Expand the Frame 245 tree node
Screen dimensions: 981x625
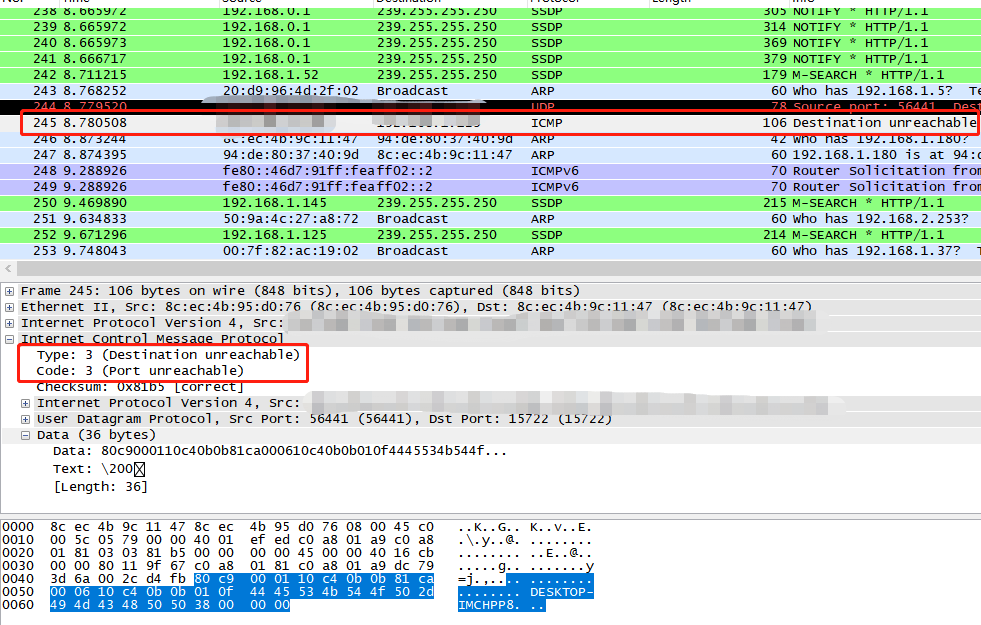coord(9,291)
